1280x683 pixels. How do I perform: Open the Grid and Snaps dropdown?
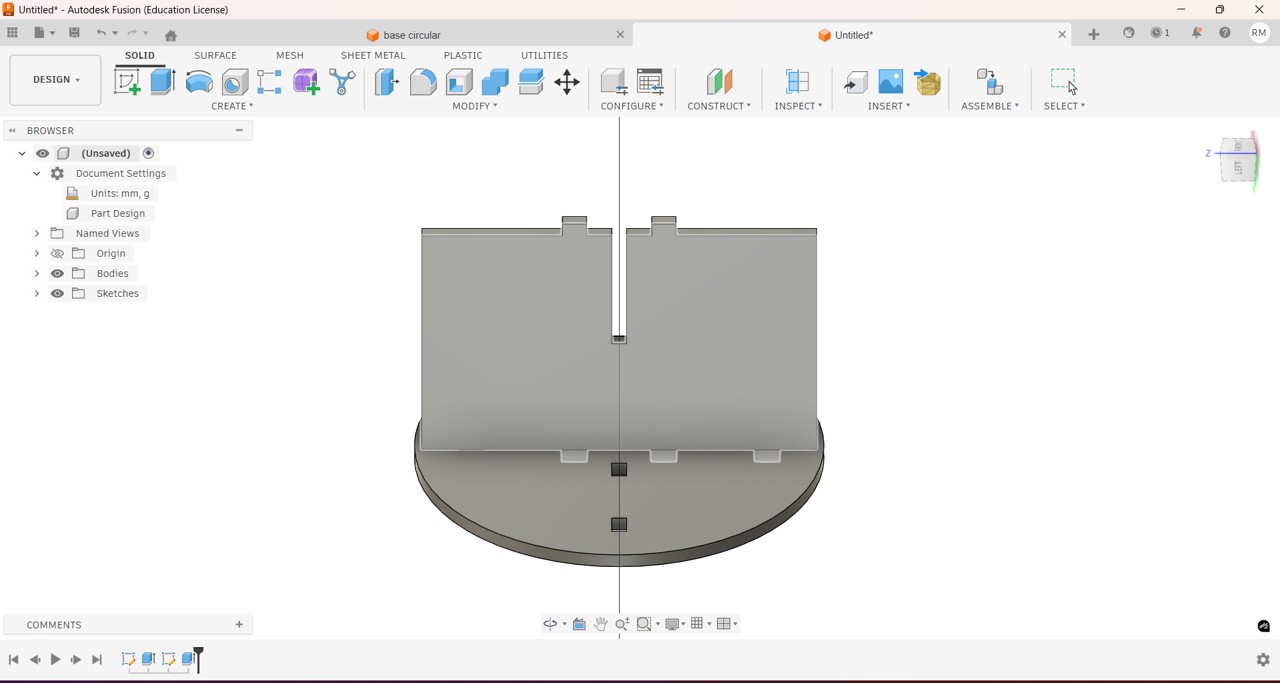pyautogui.click(x=701, y=624)
